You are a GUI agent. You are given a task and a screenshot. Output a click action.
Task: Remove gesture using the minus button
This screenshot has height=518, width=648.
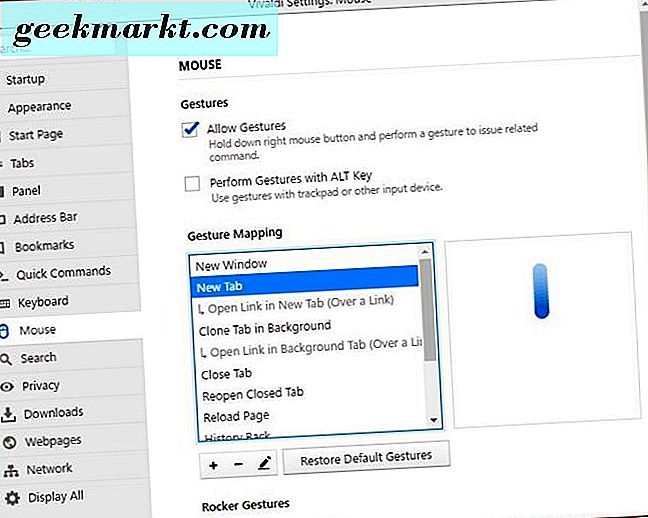[239, 464]
